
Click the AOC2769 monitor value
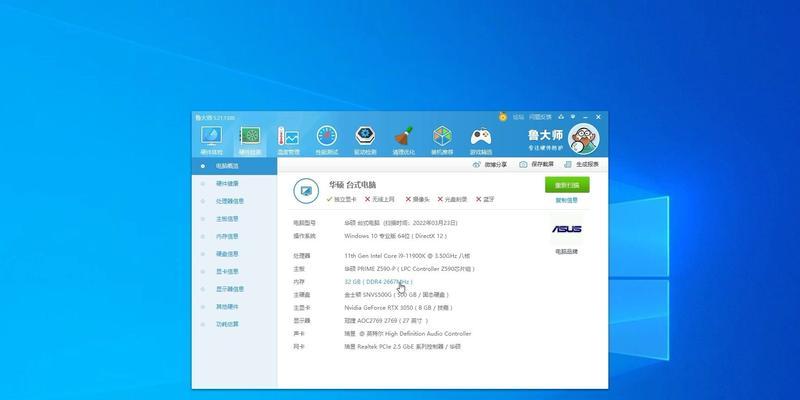pos(386,320)
